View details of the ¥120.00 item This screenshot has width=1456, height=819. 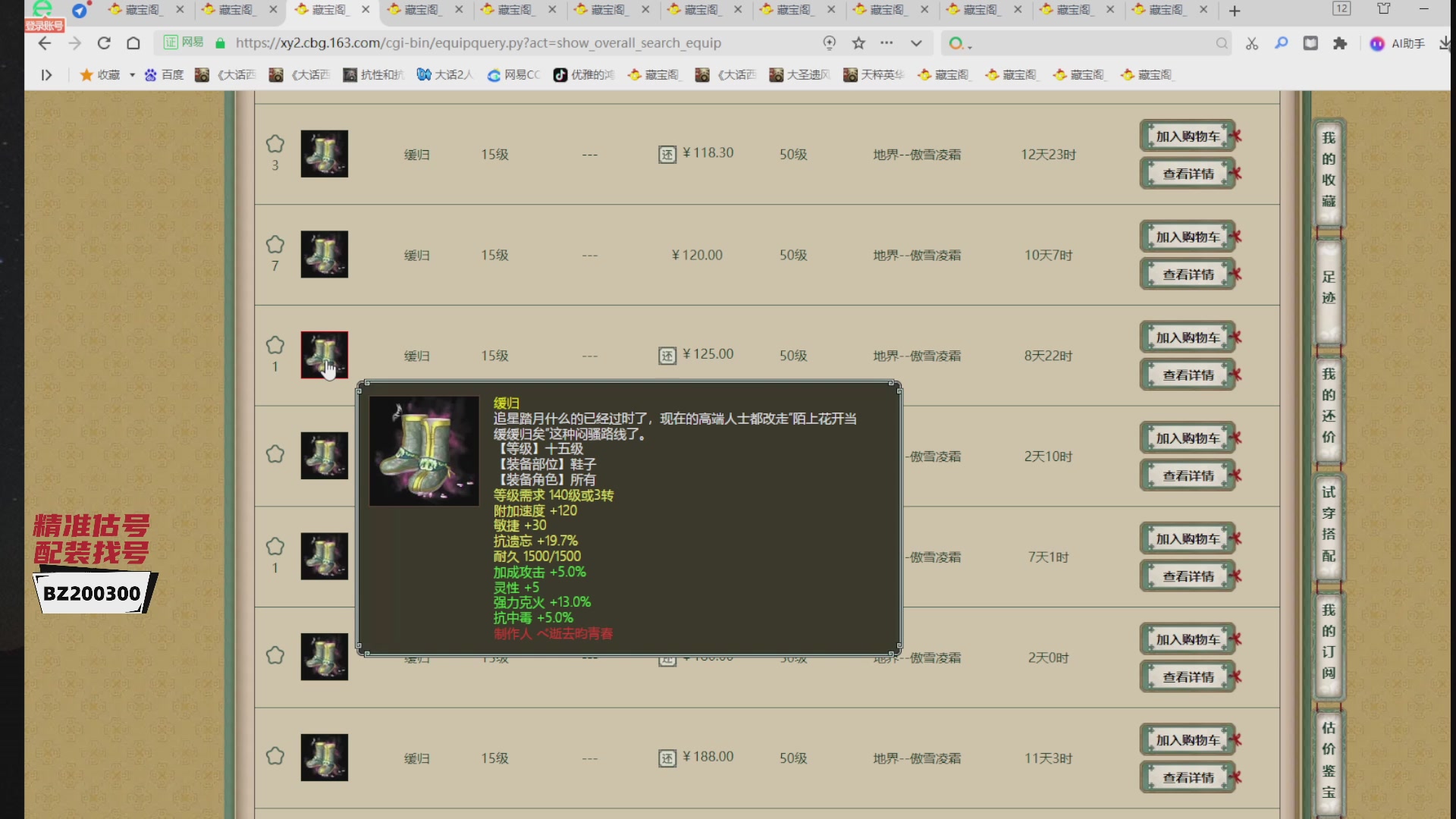(1188, 275)
